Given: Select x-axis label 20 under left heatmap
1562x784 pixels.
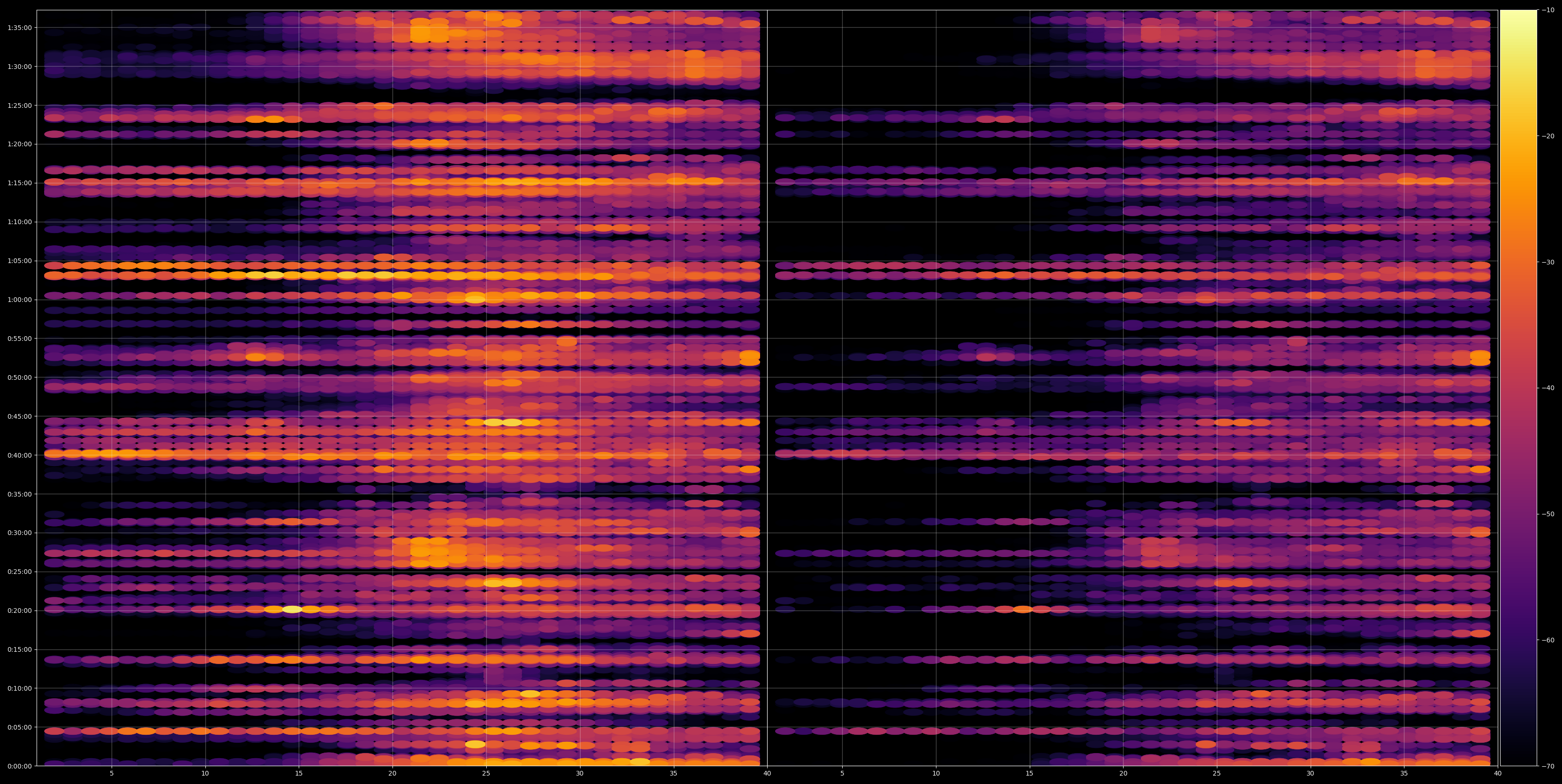Looking at the screenshot, I should 392,774.
